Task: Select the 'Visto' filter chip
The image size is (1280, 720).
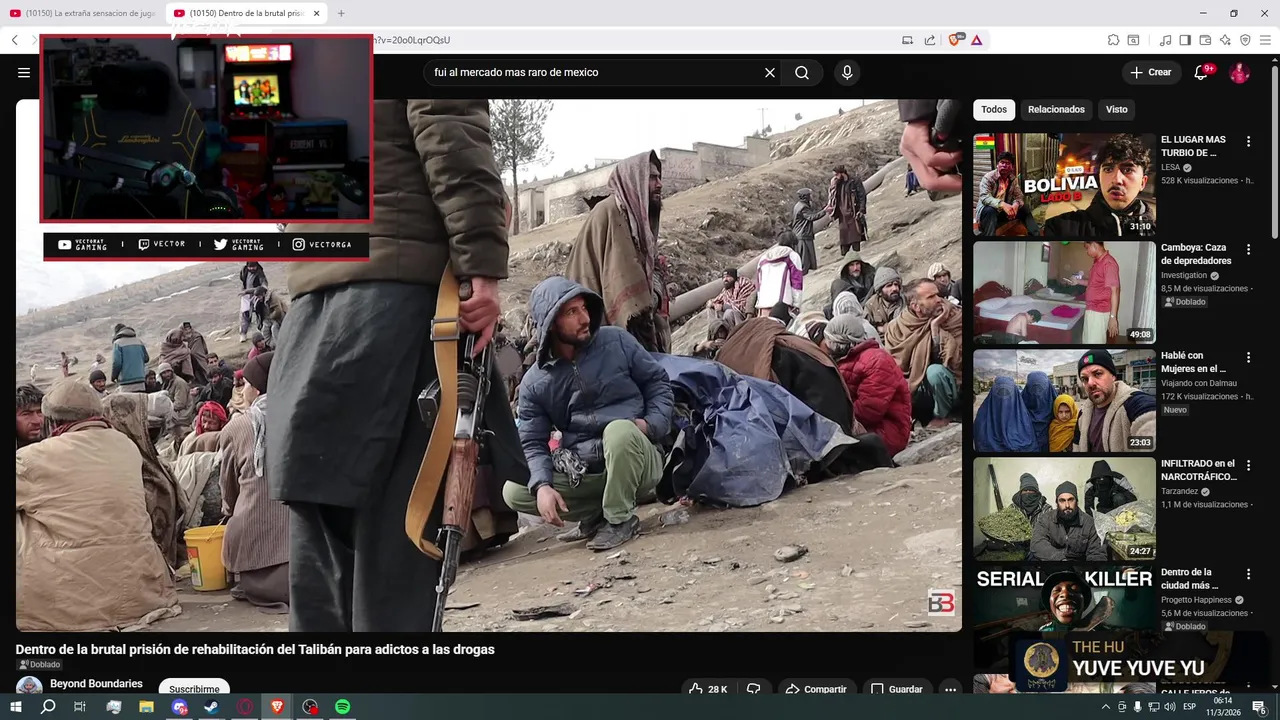Action: point(1117,109)
